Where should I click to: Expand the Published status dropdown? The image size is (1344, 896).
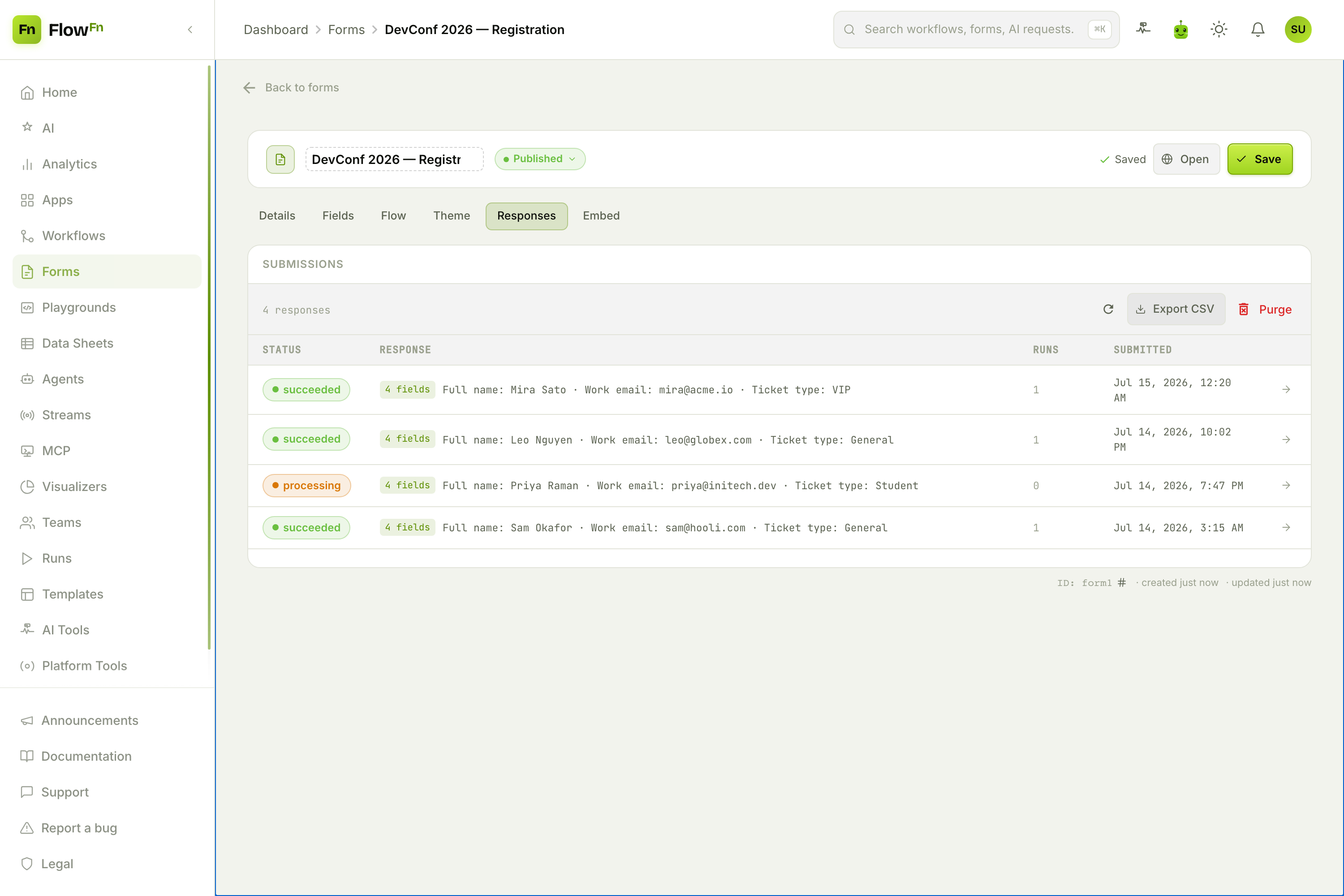coord(540,159)
